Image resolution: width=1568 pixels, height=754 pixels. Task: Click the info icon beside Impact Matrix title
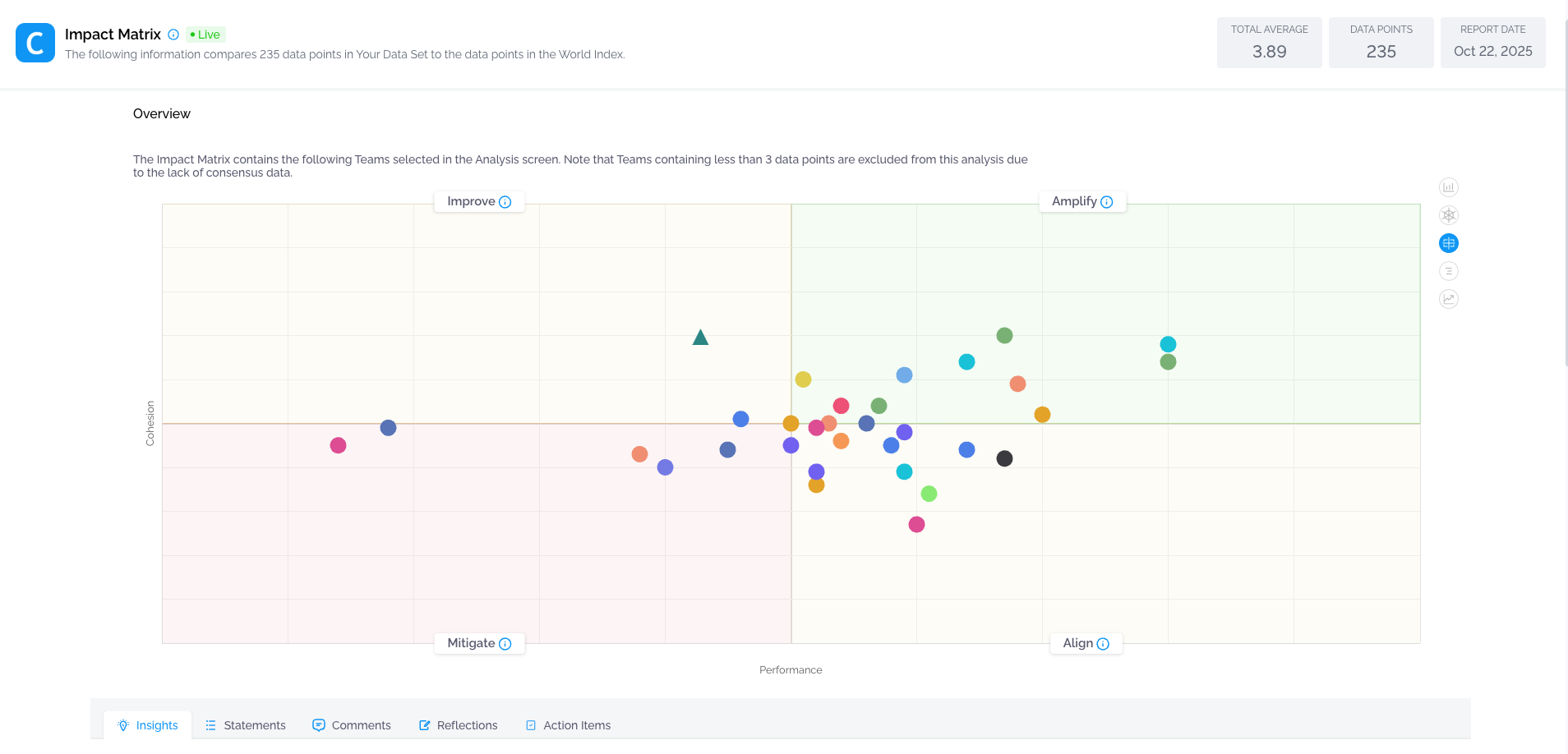pos(173,34)
